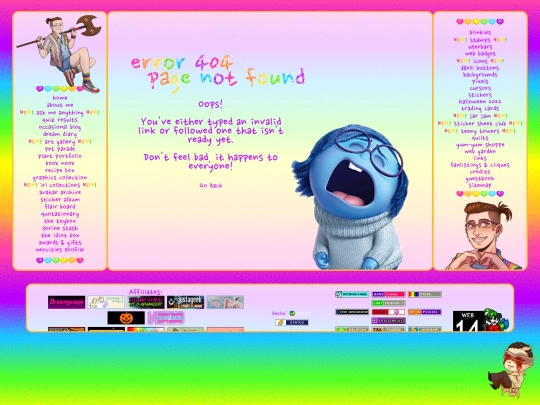
Task: Click the rainbow STATUS badge
Action: click(x=292, y=323)
